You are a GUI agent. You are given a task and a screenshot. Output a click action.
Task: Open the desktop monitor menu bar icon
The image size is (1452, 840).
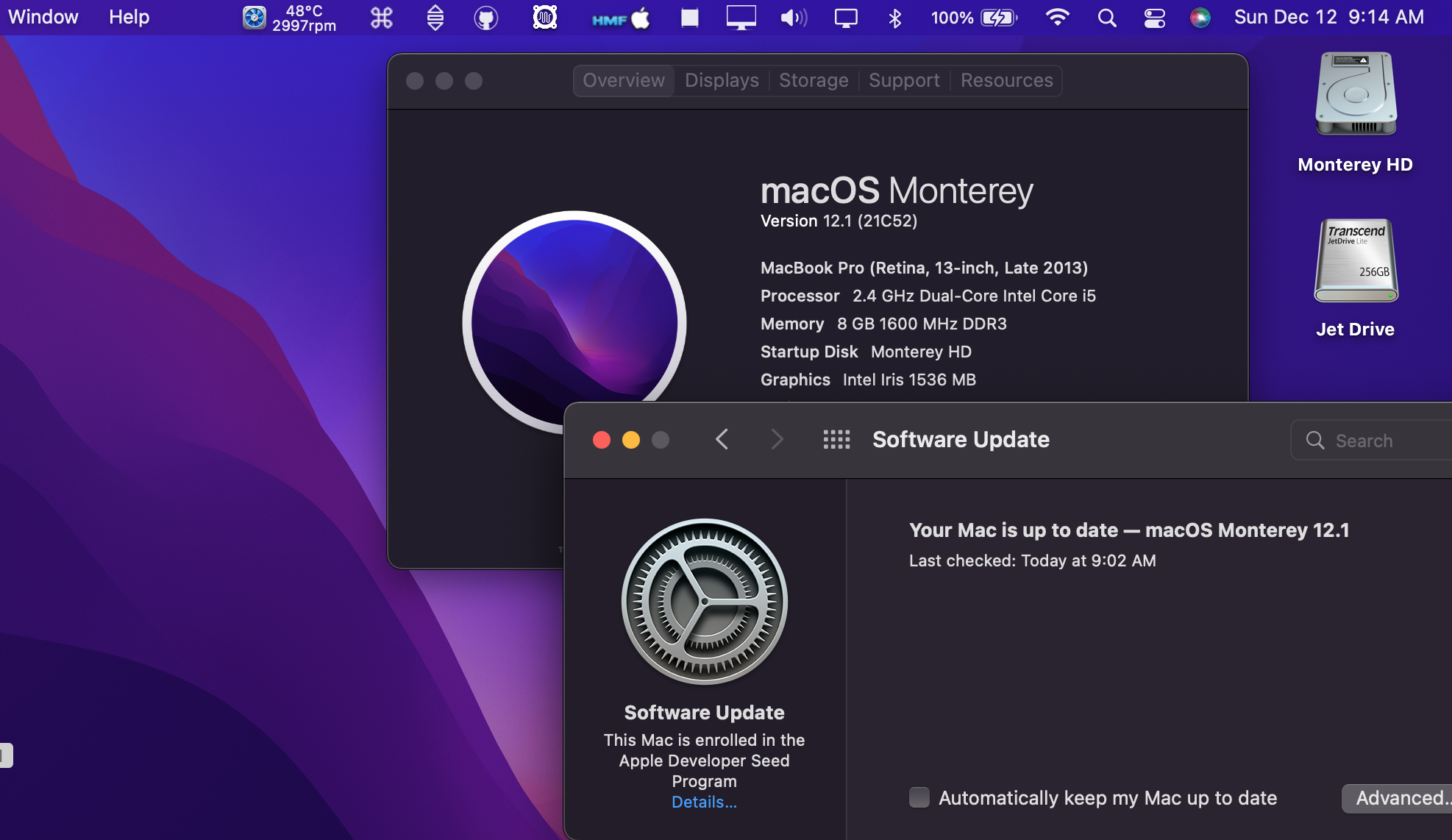[x=741, y=18]
